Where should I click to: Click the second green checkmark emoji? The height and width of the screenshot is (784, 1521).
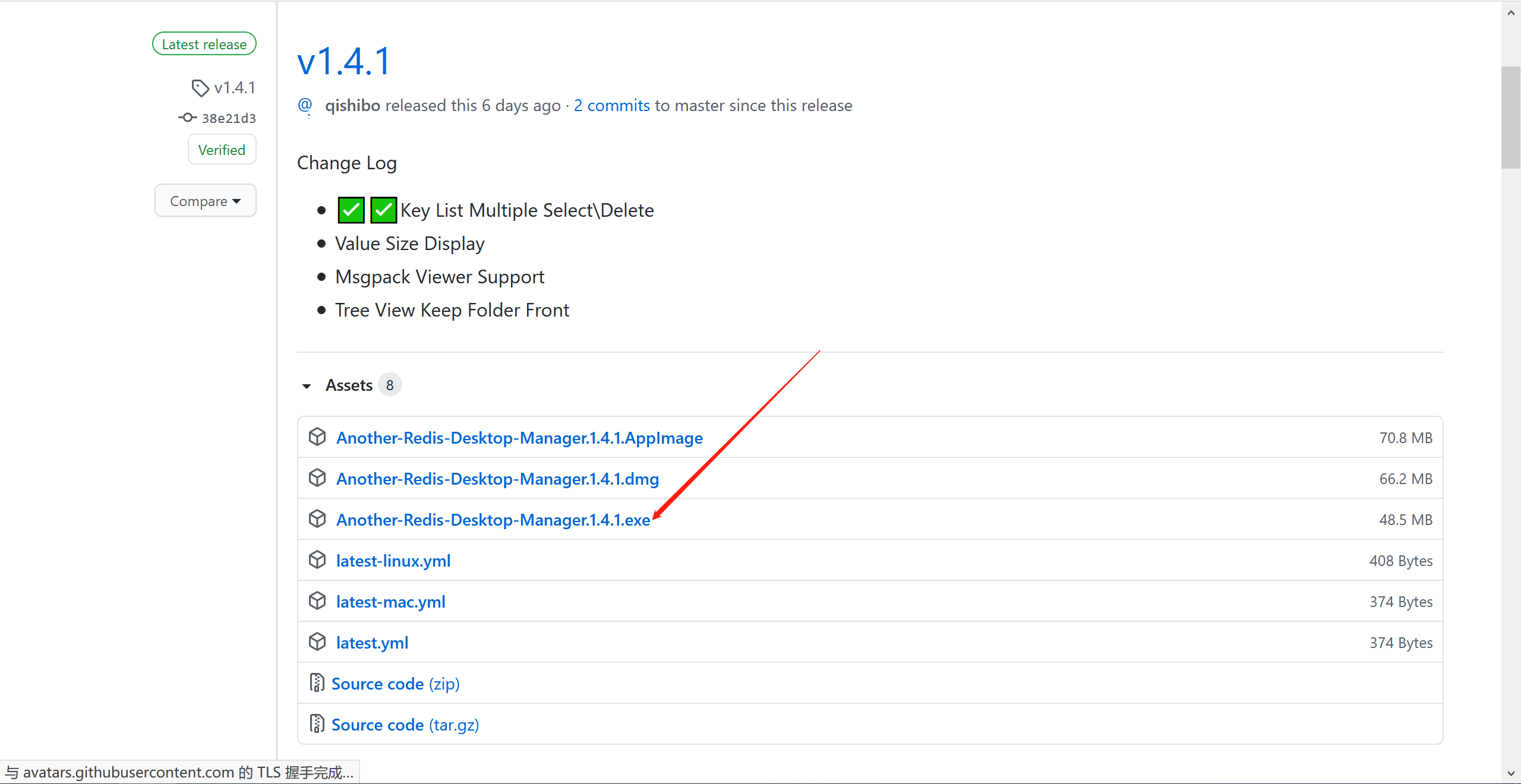point(383,210)
